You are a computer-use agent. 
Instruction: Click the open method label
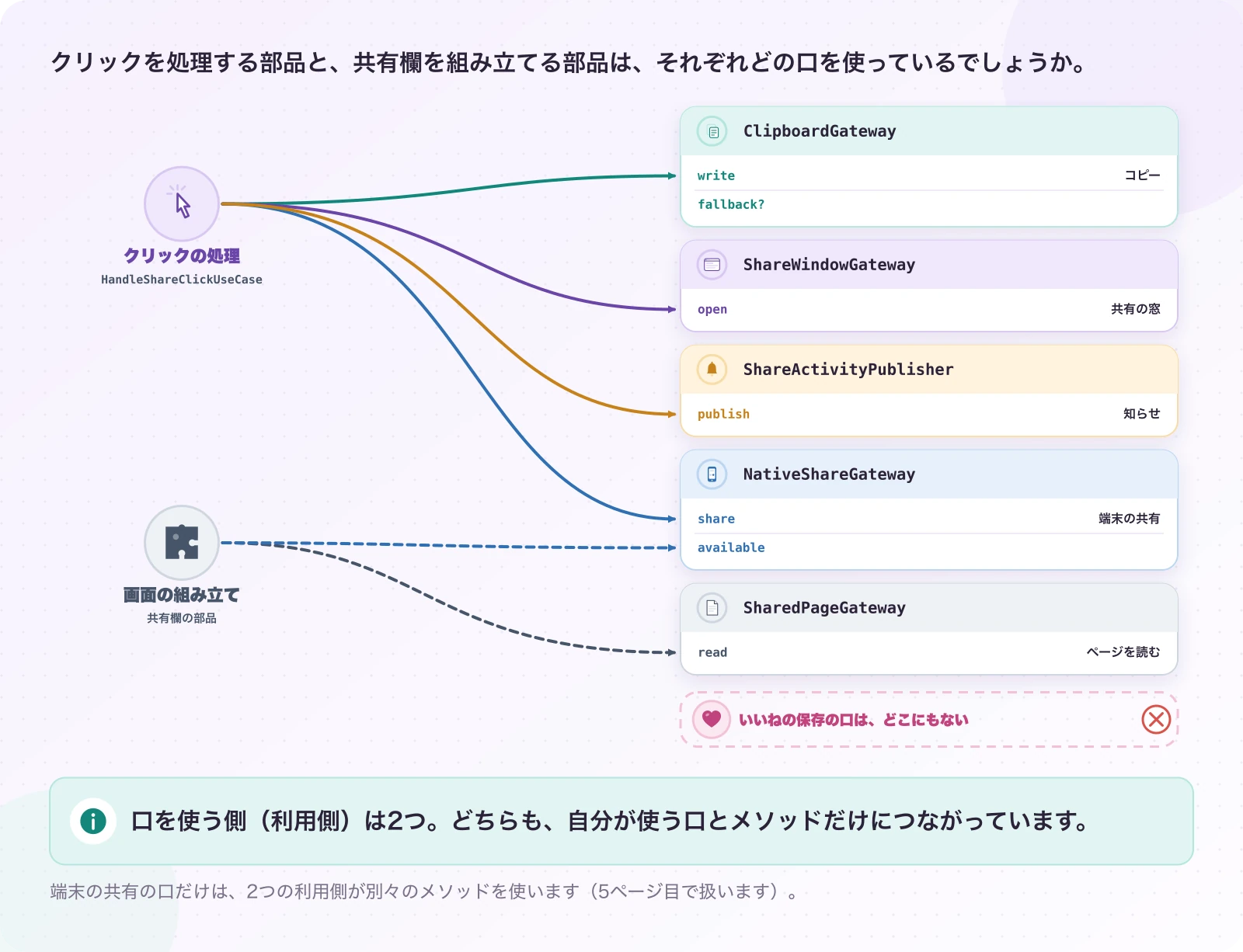[x=712, y=309]
